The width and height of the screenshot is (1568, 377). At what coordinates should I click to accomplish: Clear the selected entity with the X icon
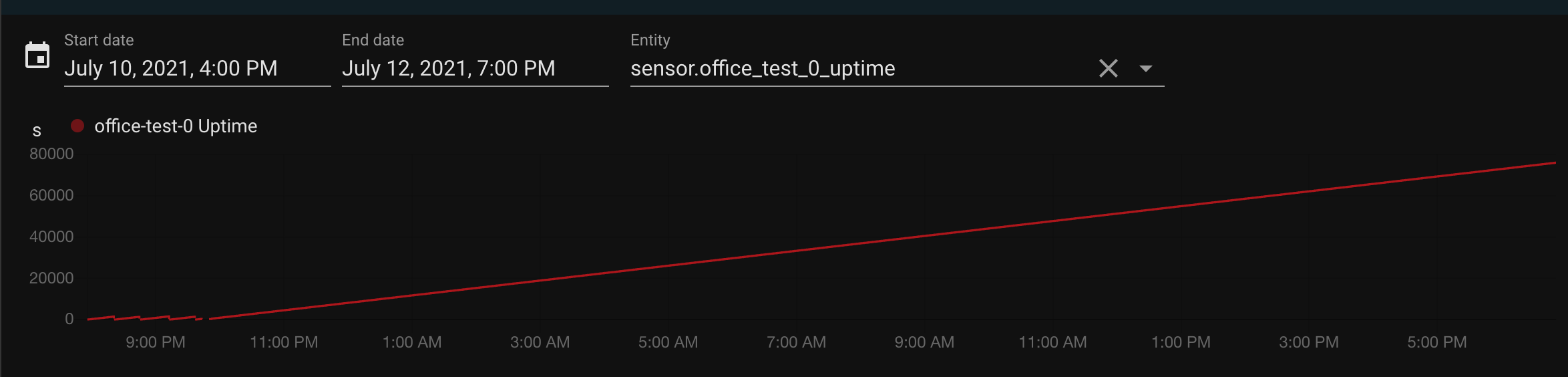[x=1108, y=68]
